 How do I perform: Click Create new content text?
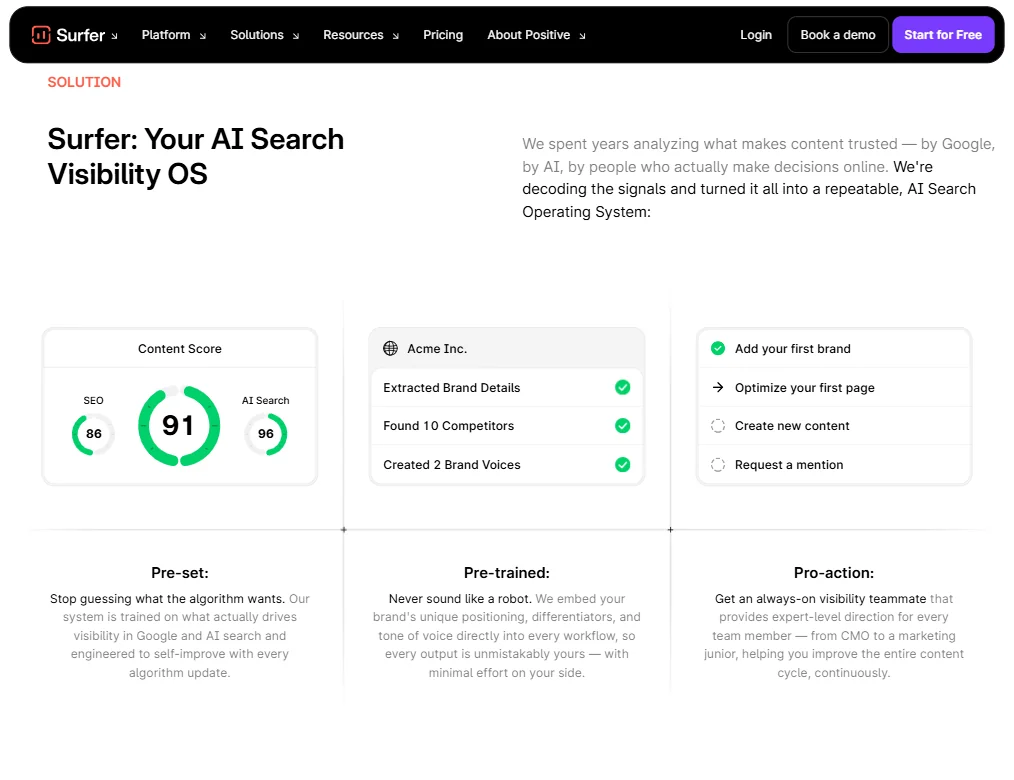[x=792, y=426]
